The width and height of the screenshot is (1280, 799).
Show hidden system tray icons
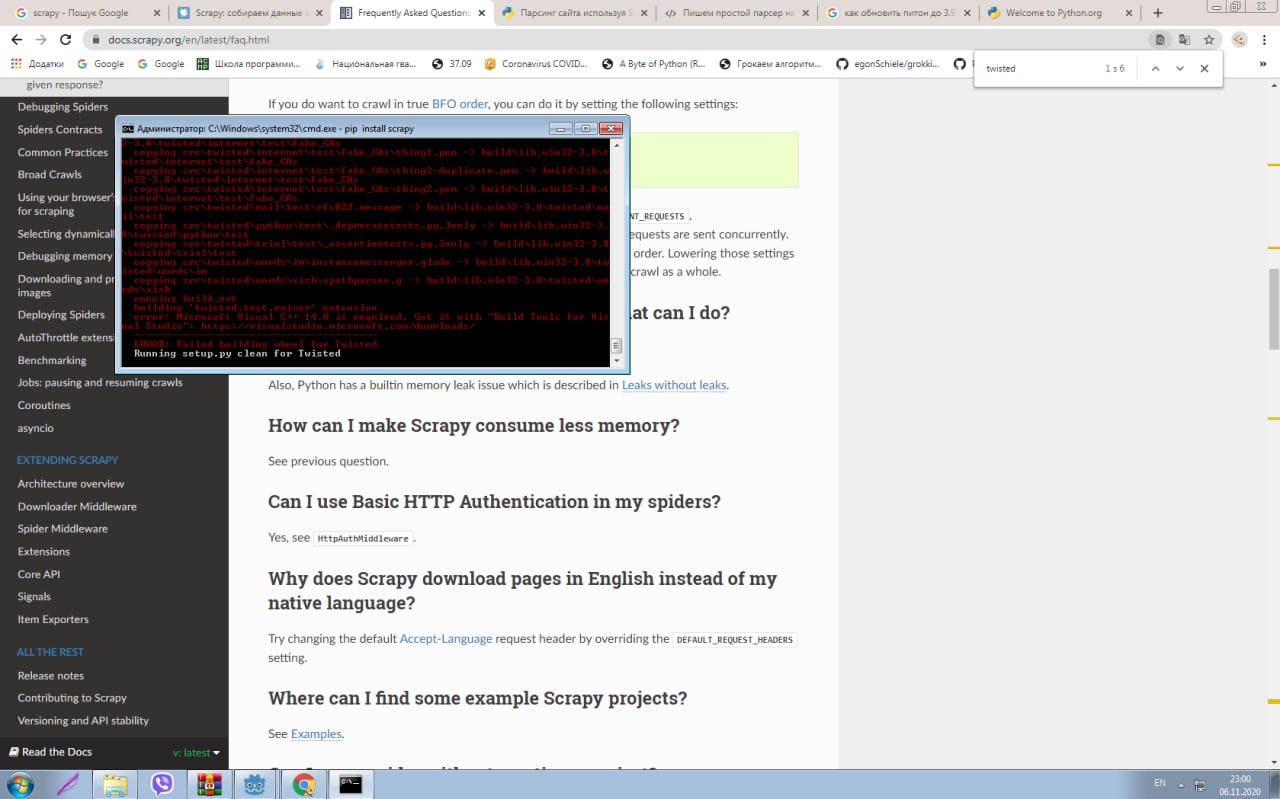click(1183, 784)
